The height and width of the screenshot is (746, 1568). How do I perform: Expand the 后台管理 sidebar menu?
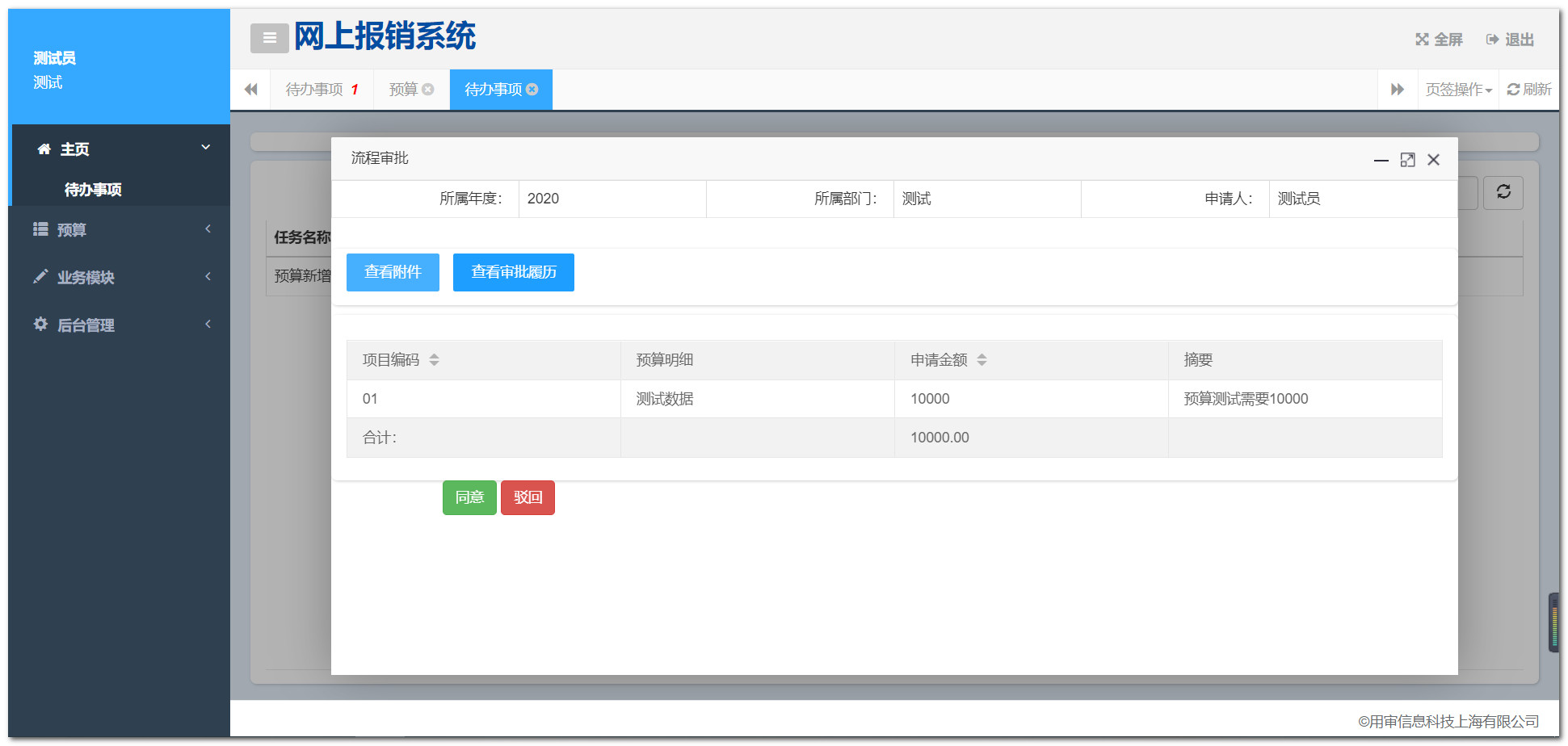click(x=120, y=325)
